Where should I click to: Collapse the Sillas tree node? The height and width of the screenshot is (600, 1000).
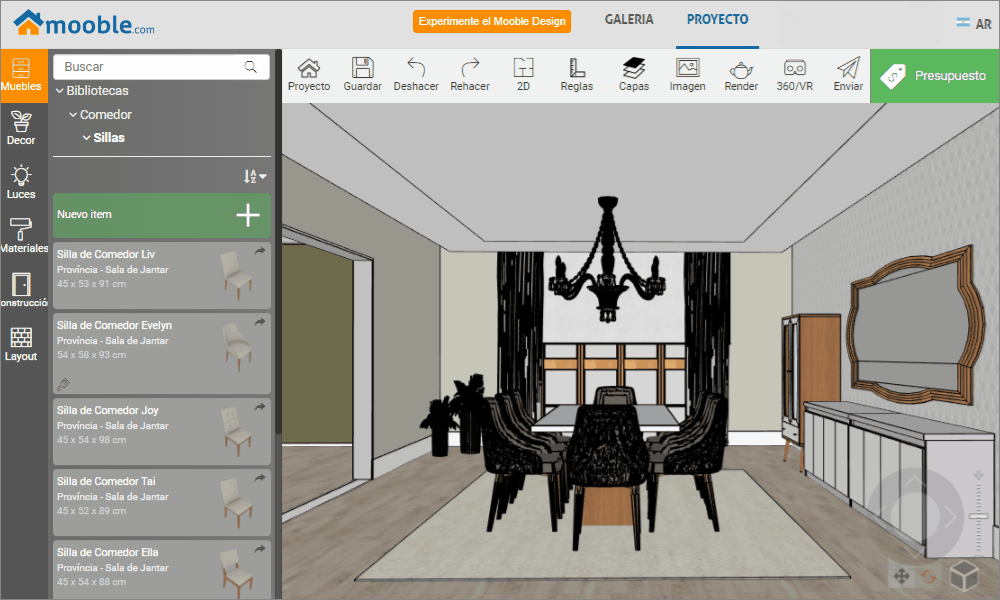coord(86,138)
